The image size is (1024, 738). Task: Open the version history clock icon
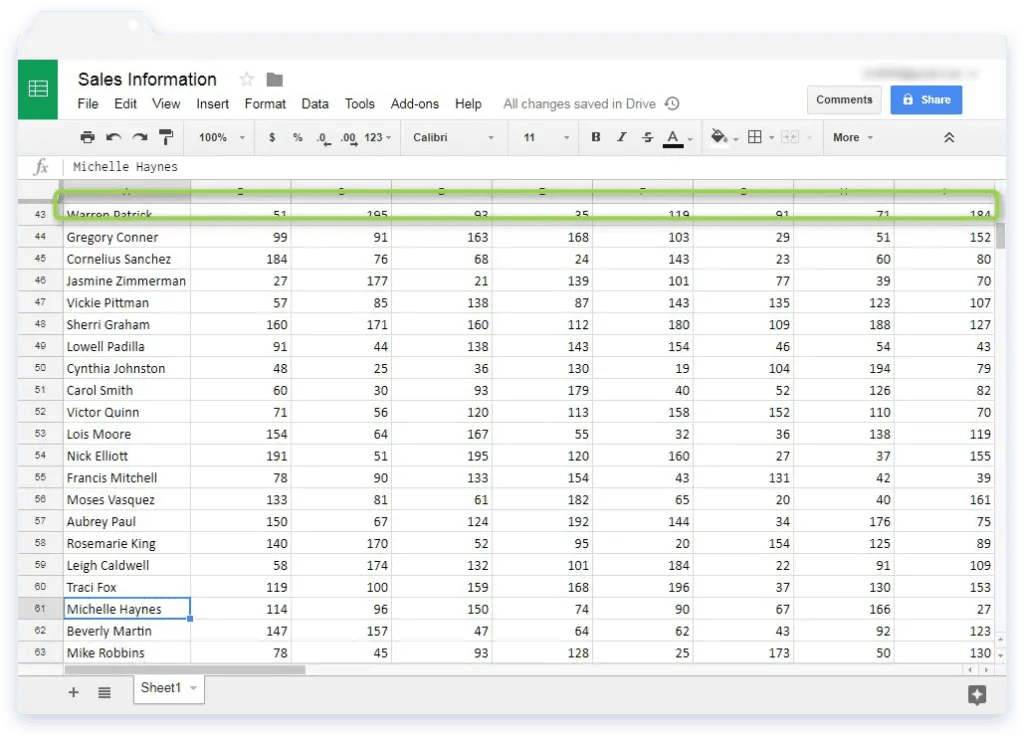[x=672, y=104]
